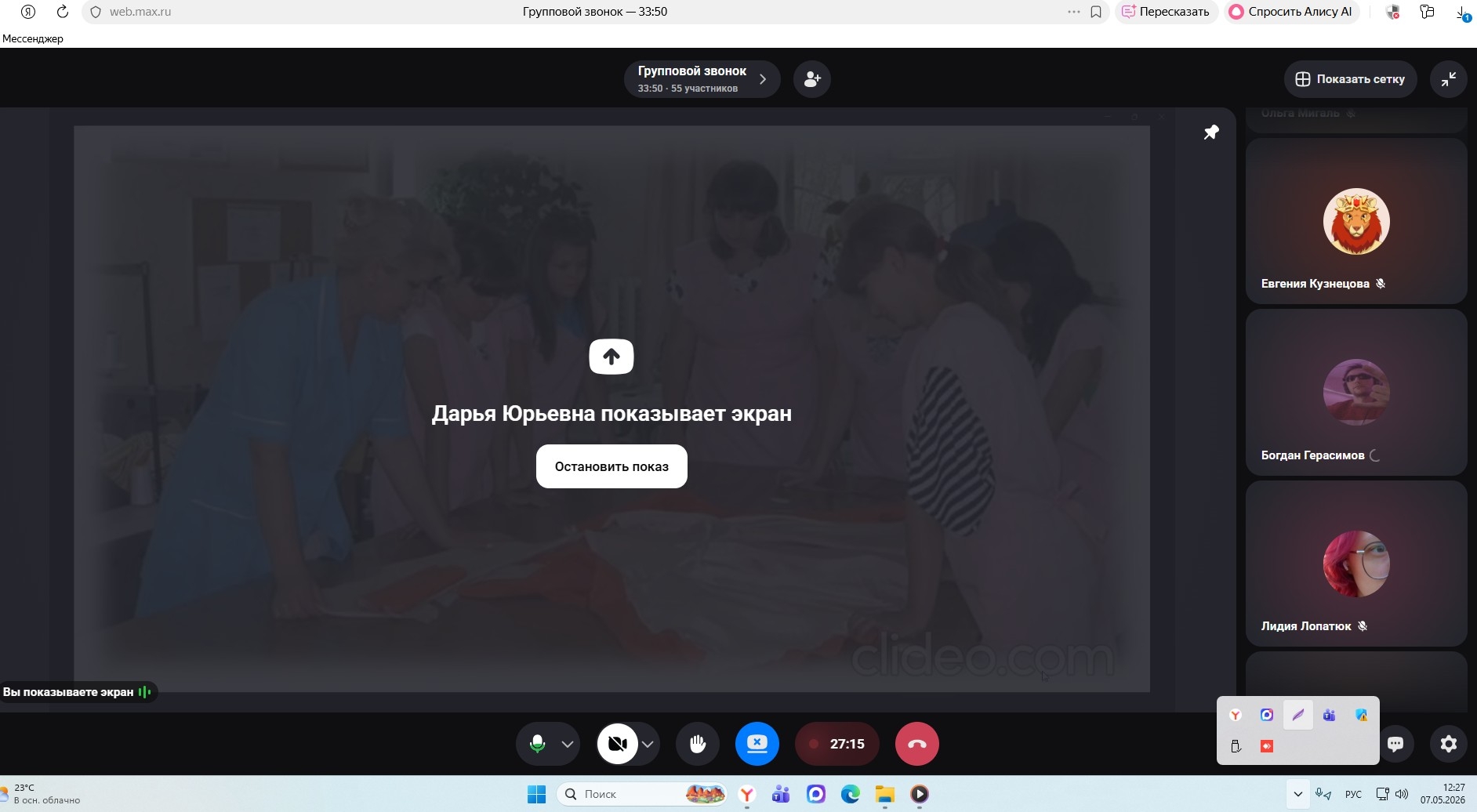Click blue chat app icon in tray popup

1267,715
